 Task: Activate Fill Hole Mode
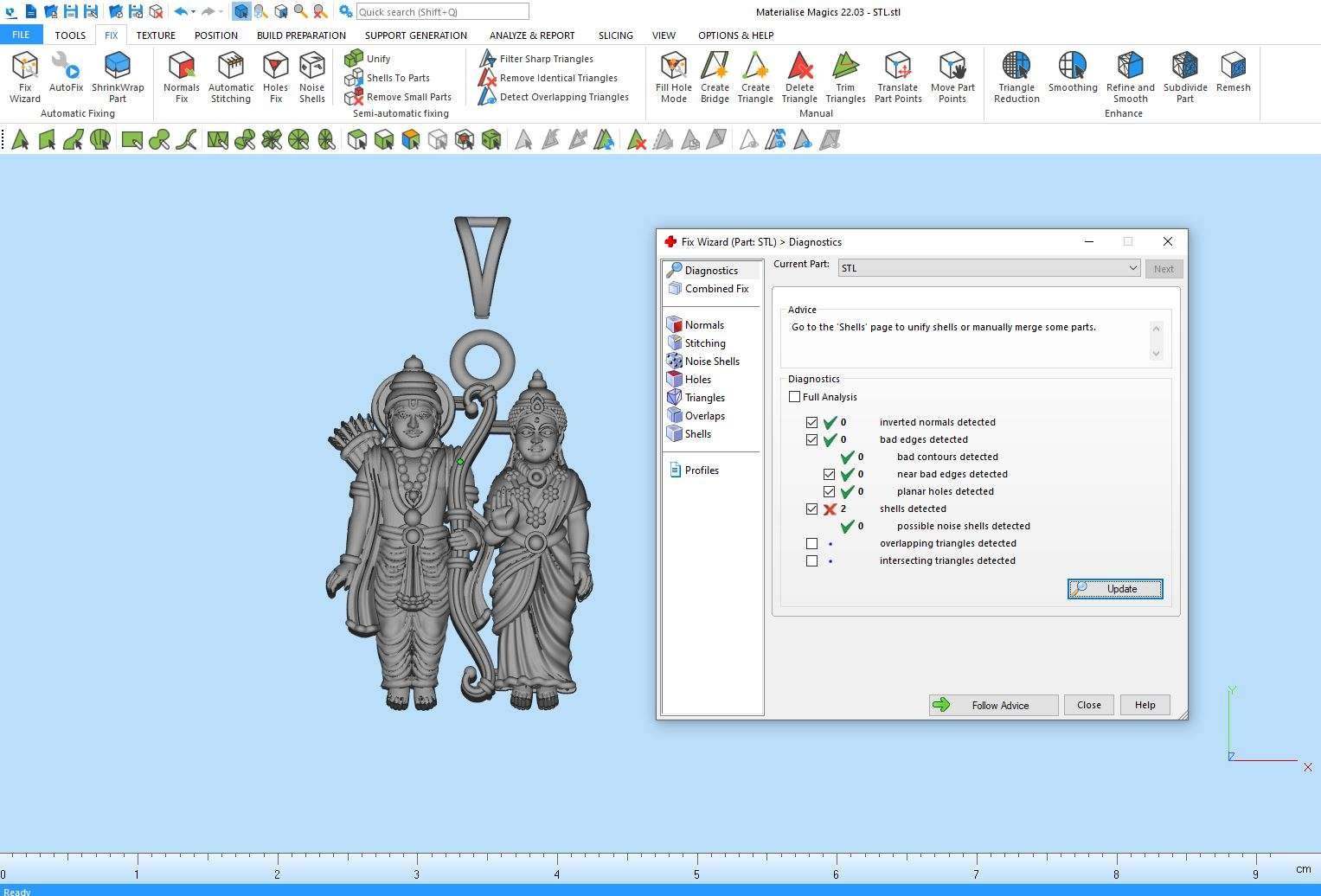(673, 76)
